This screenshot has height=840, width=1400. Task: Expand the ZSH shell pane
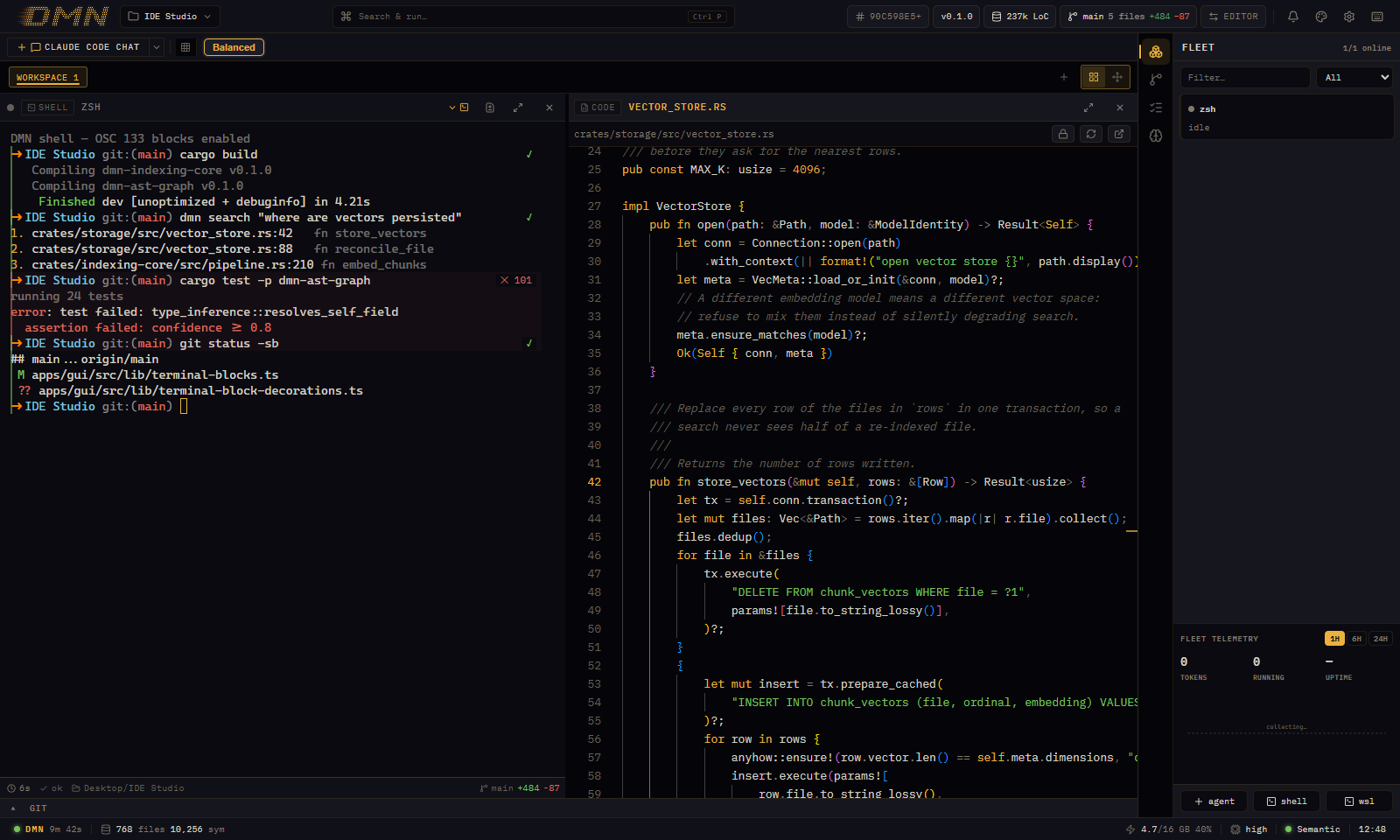point(518,108)
